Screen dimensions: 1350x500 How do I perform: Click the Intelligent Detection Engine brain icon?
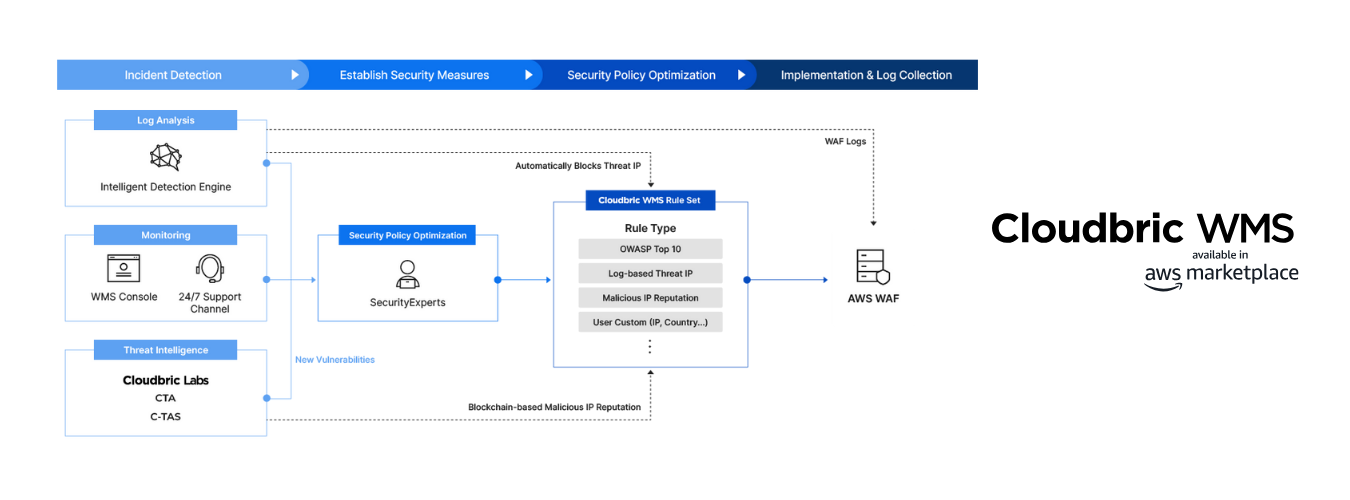(165, 157)
